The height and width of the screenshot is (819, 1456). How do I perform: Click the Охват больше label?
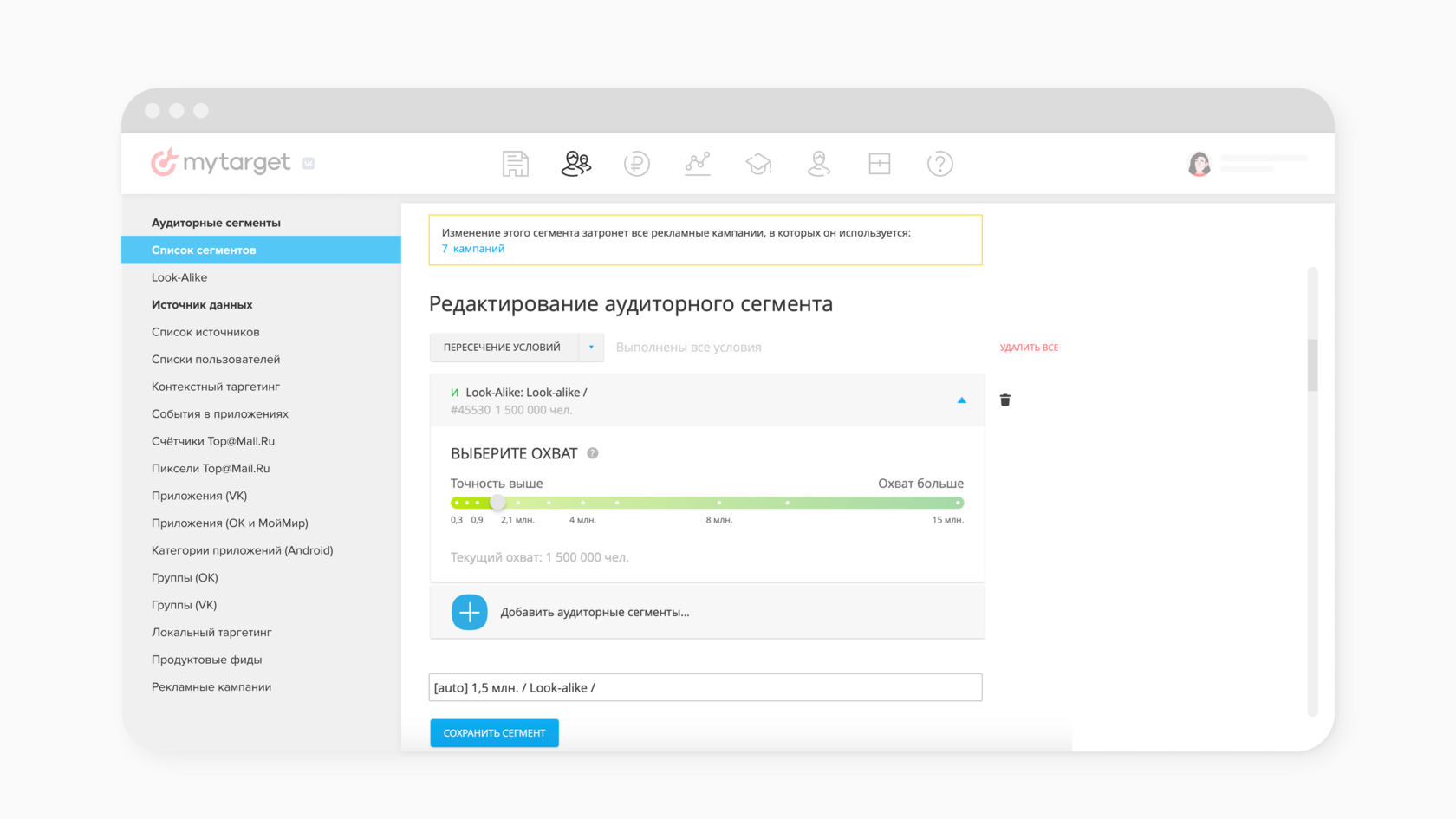pos(920,484)
